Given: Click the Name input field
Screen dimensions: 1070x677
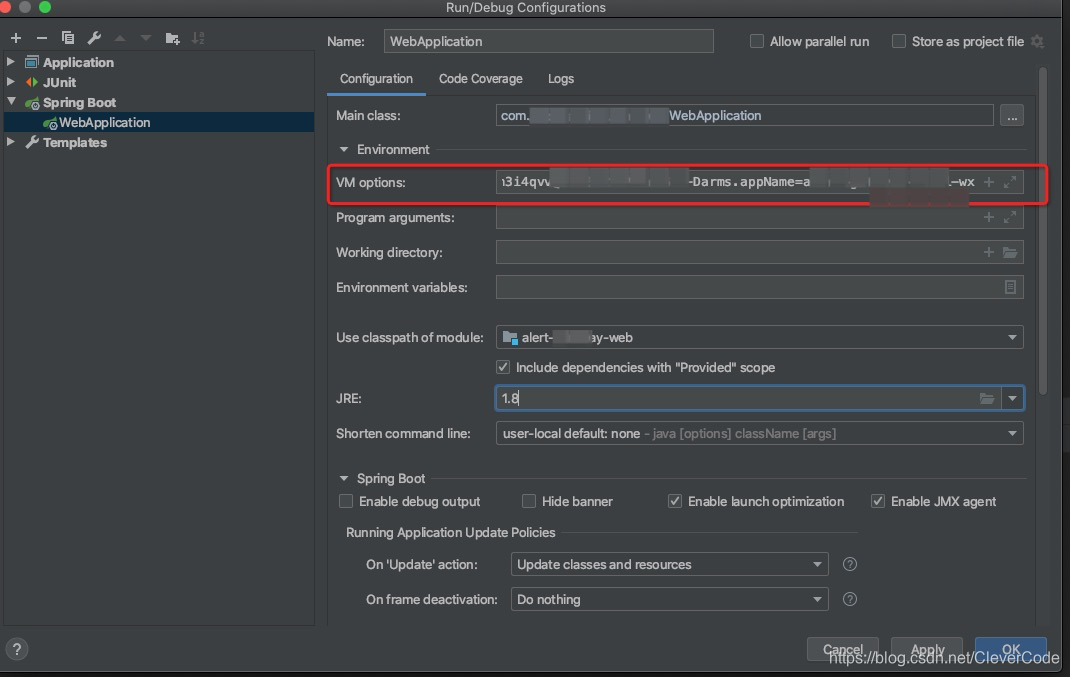Looking at the screenshot, I should point(549,41).
